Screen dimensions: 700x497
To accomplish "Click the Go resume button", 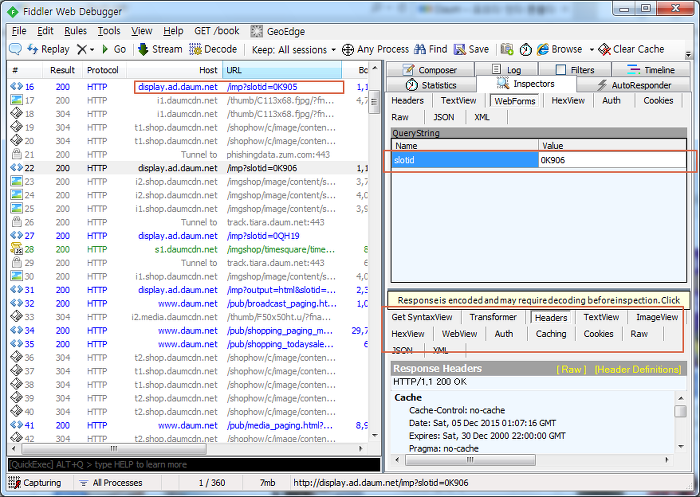I will tap(114, 49).
